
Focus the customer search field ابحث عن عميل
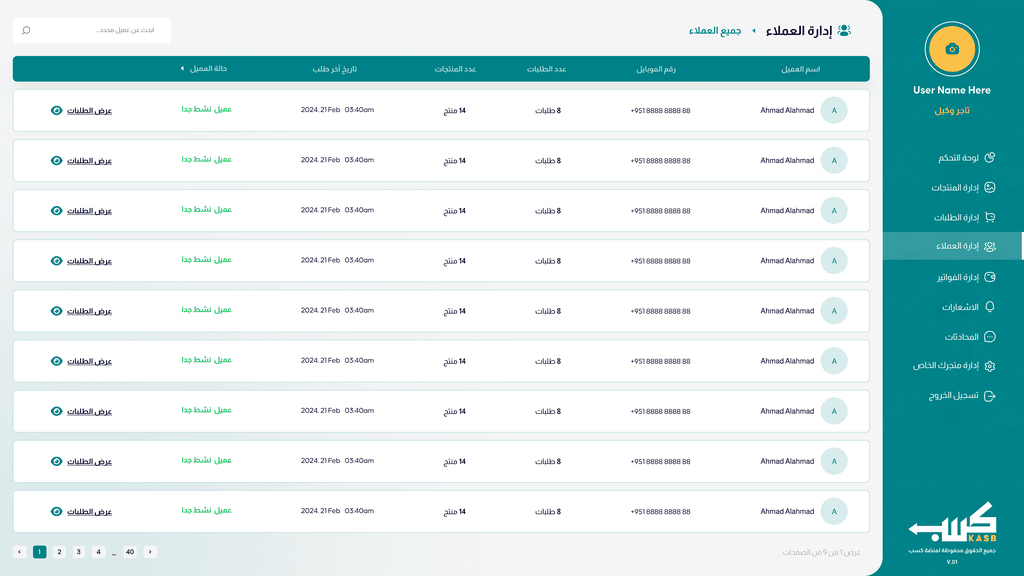[x=92, y=30]
